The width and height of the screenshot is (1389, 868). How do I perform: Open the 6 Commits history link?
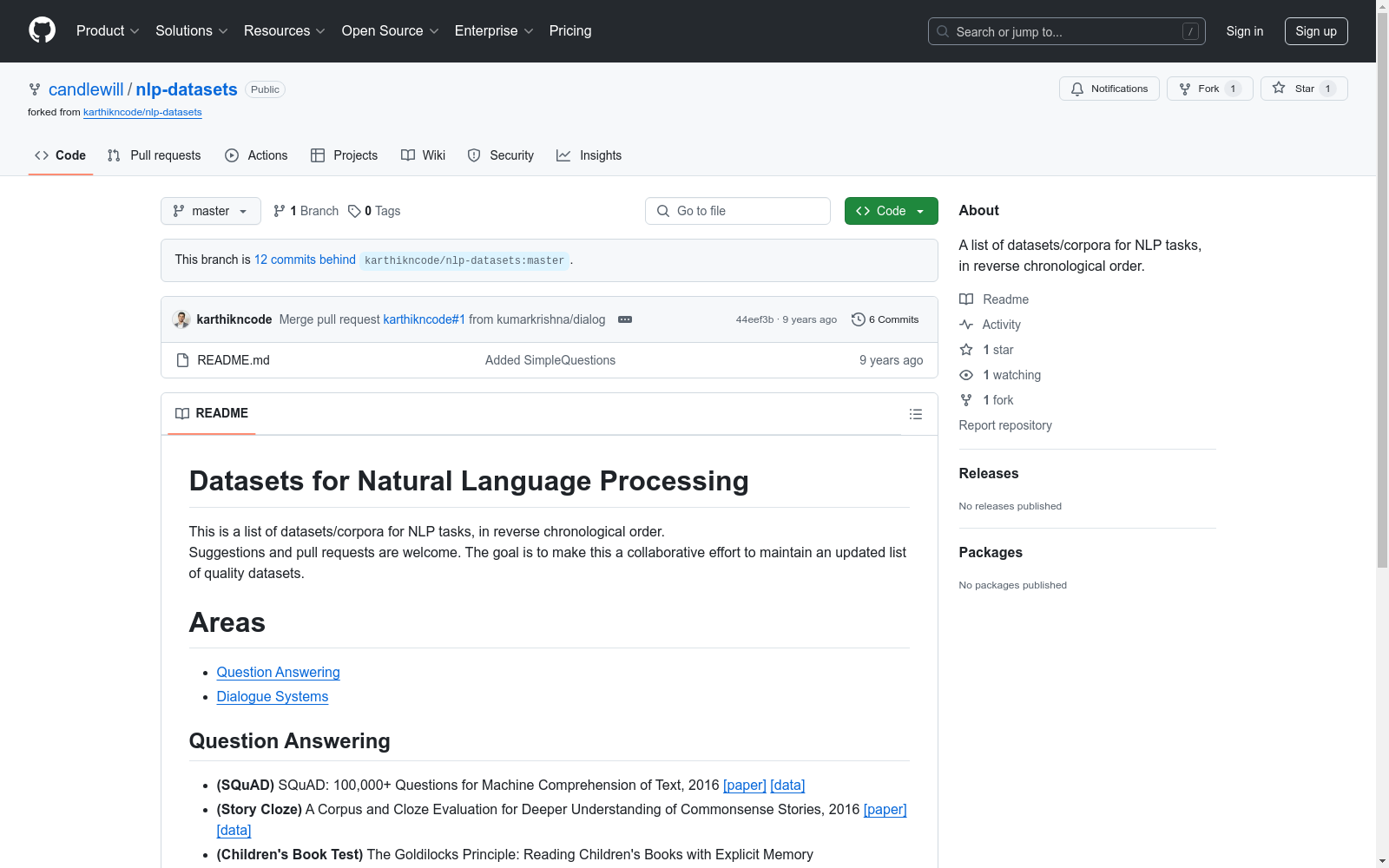pyautogui.click(x=885, y=319)
